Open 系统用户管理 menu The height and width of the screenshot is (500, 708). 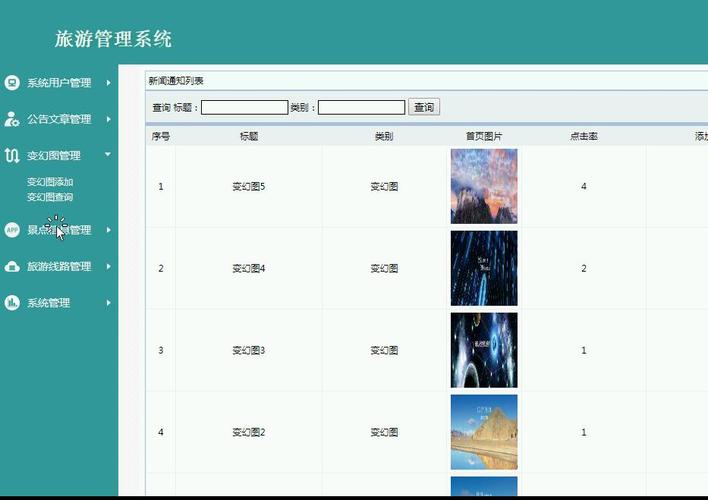[x=59, y=83]
